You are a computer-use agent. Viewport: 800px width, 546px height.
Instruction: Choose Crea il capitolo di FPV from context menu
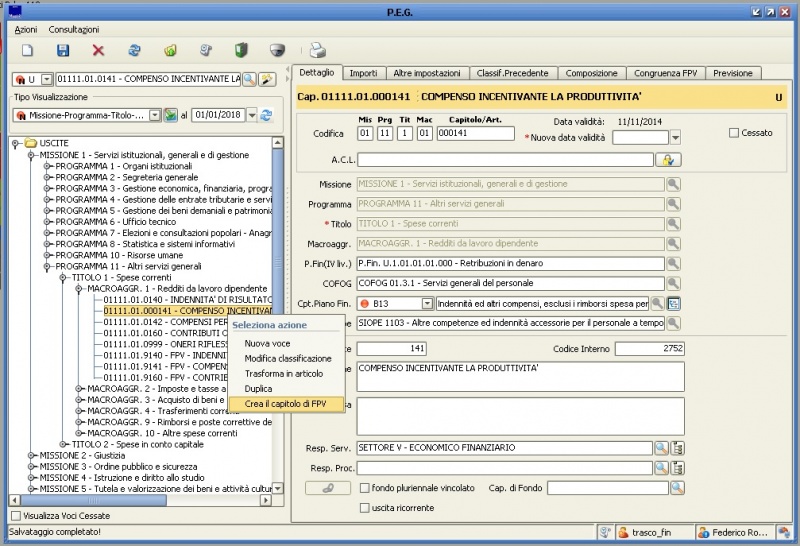pos(284,403)
